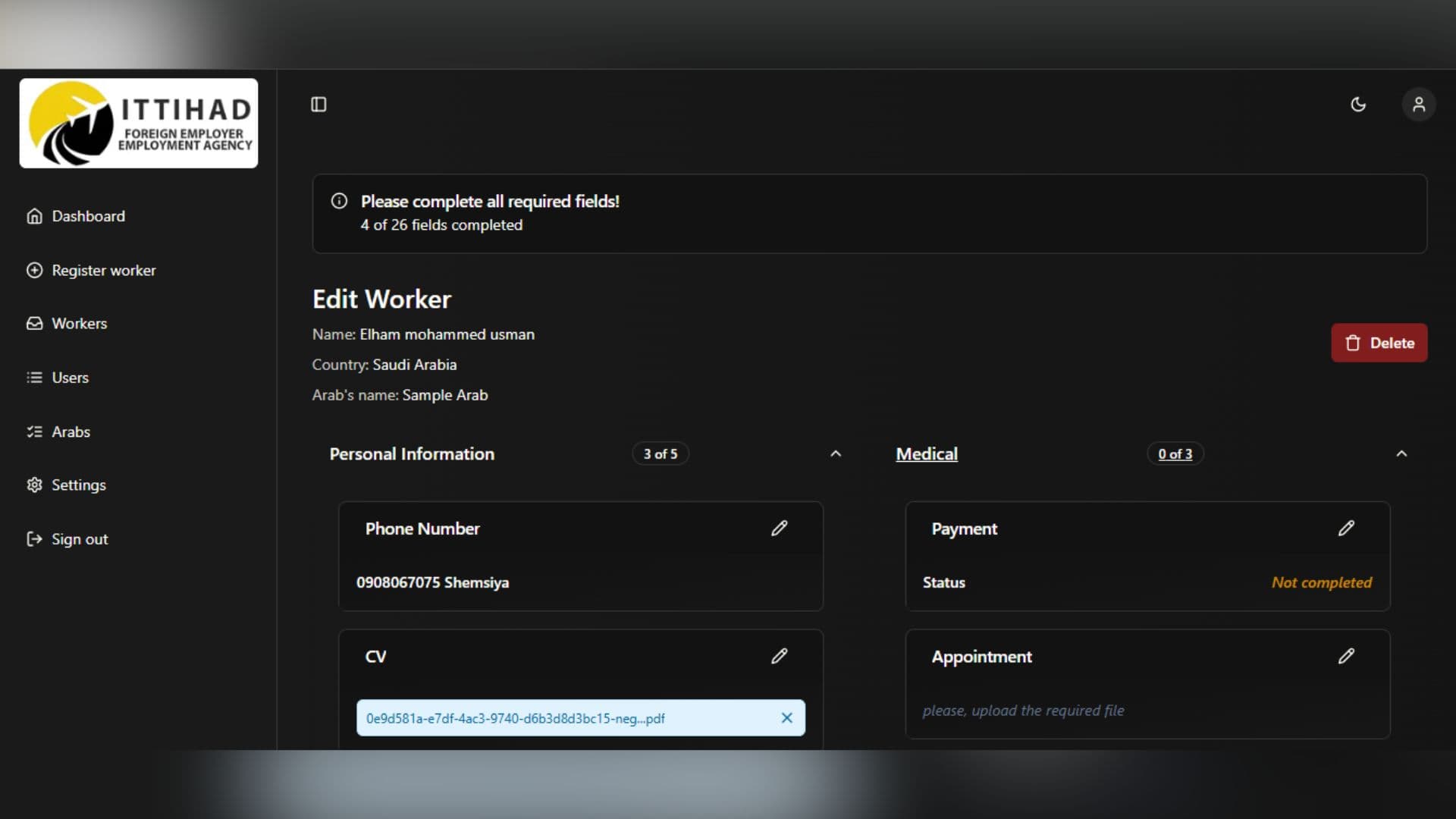Screen dimensions: 1456x819
Task: Collapse the Personal Information section
Action: click(x=836, y=453)
